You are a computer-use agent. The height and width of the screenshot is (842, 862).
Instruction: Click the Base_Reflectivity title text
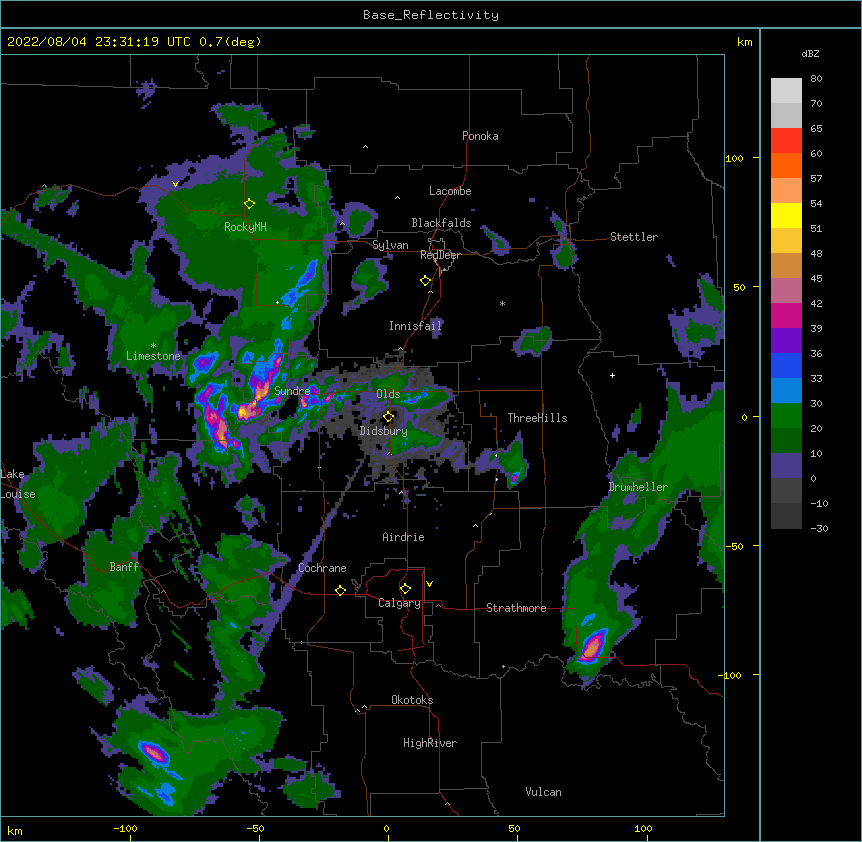(431, 15)
